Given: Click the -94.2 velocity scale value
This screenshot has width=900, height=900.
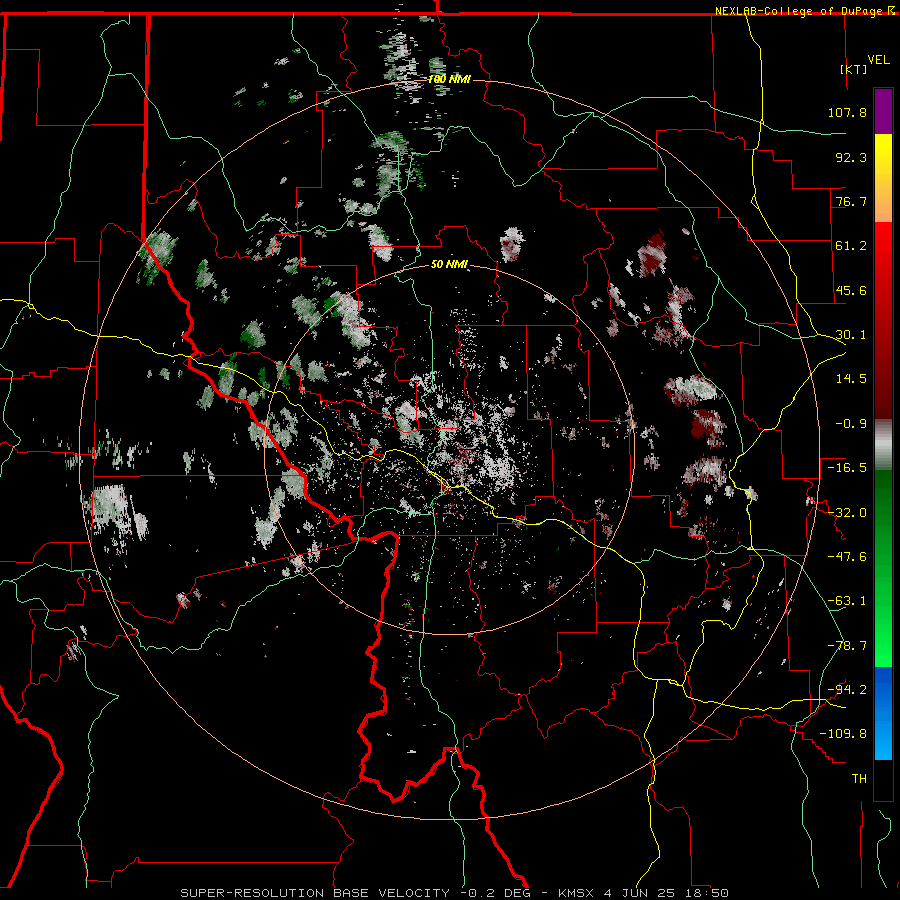Looking at the screenshot, I should pyautogui.click(x=847, y=689).
